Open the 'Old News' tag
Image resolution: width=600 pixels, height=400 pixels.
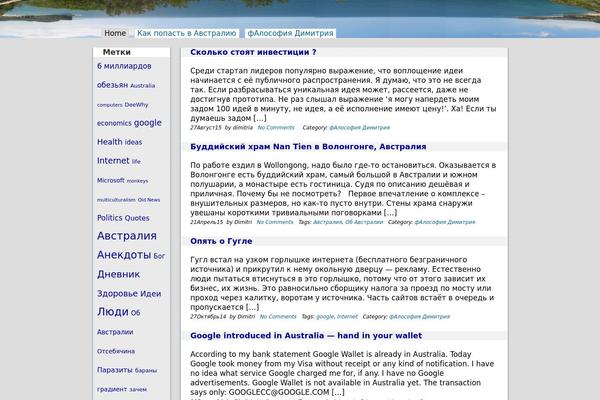[x=149, y=200]
